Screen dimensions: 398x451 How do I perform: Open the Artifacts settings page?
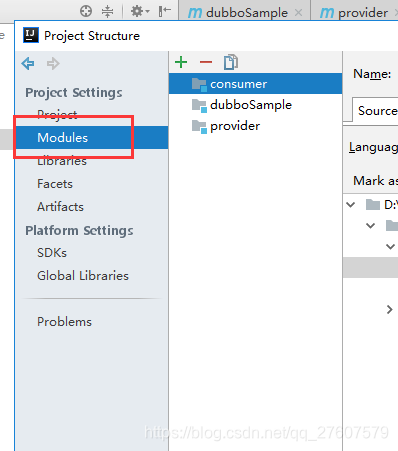click(60, 207)
